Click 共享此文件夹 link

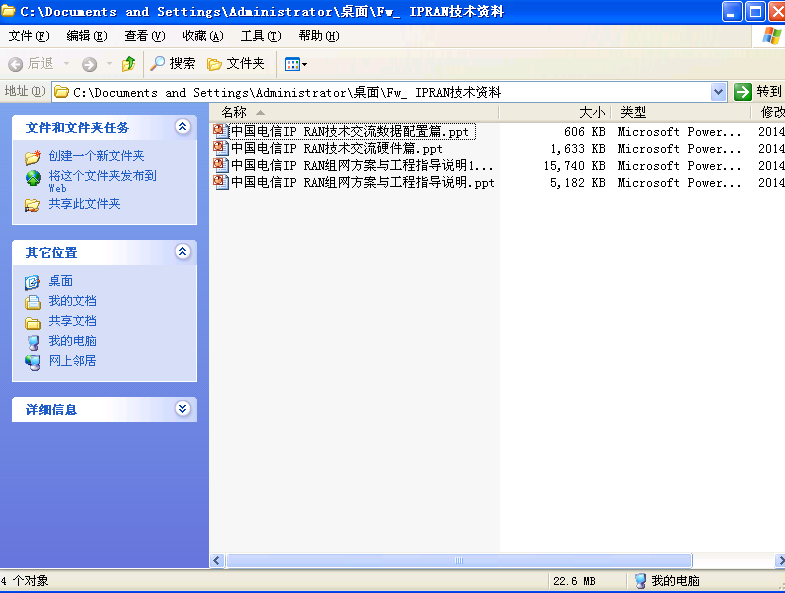(84, 204)
